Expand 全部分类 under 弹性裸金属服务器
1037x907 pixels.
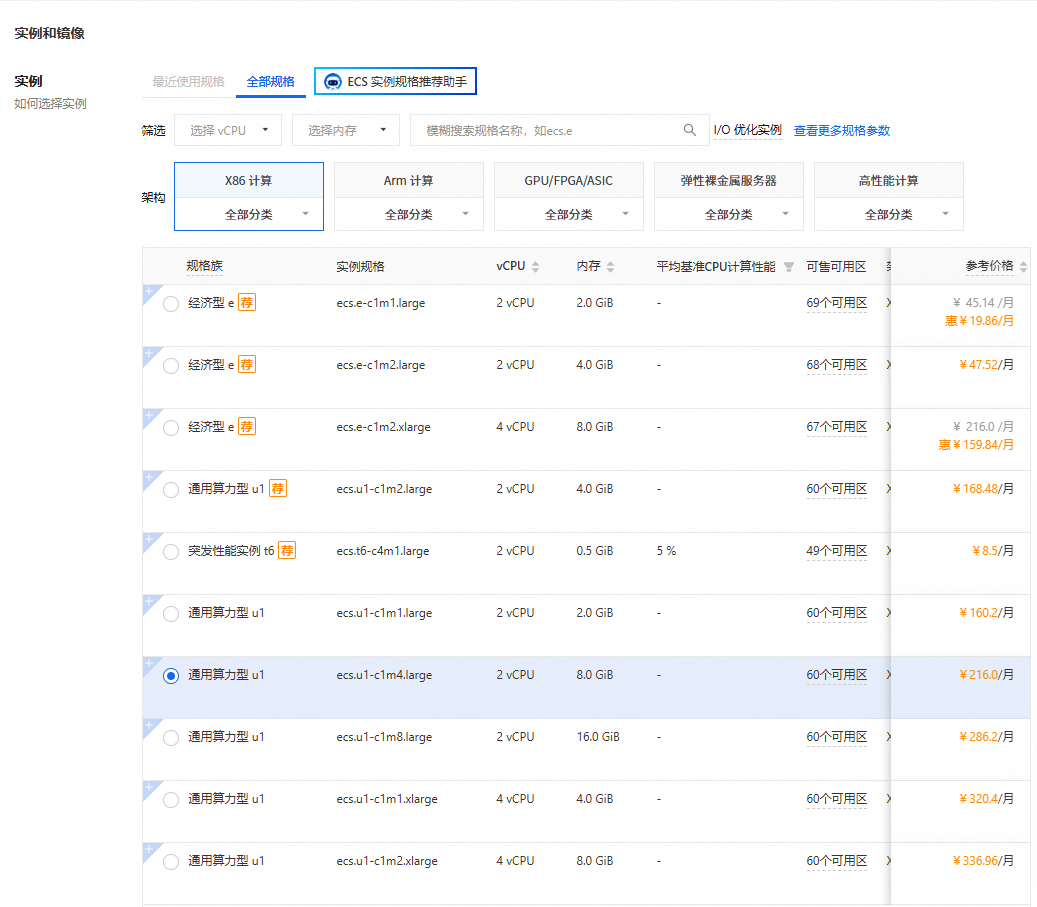coord(729,214)
